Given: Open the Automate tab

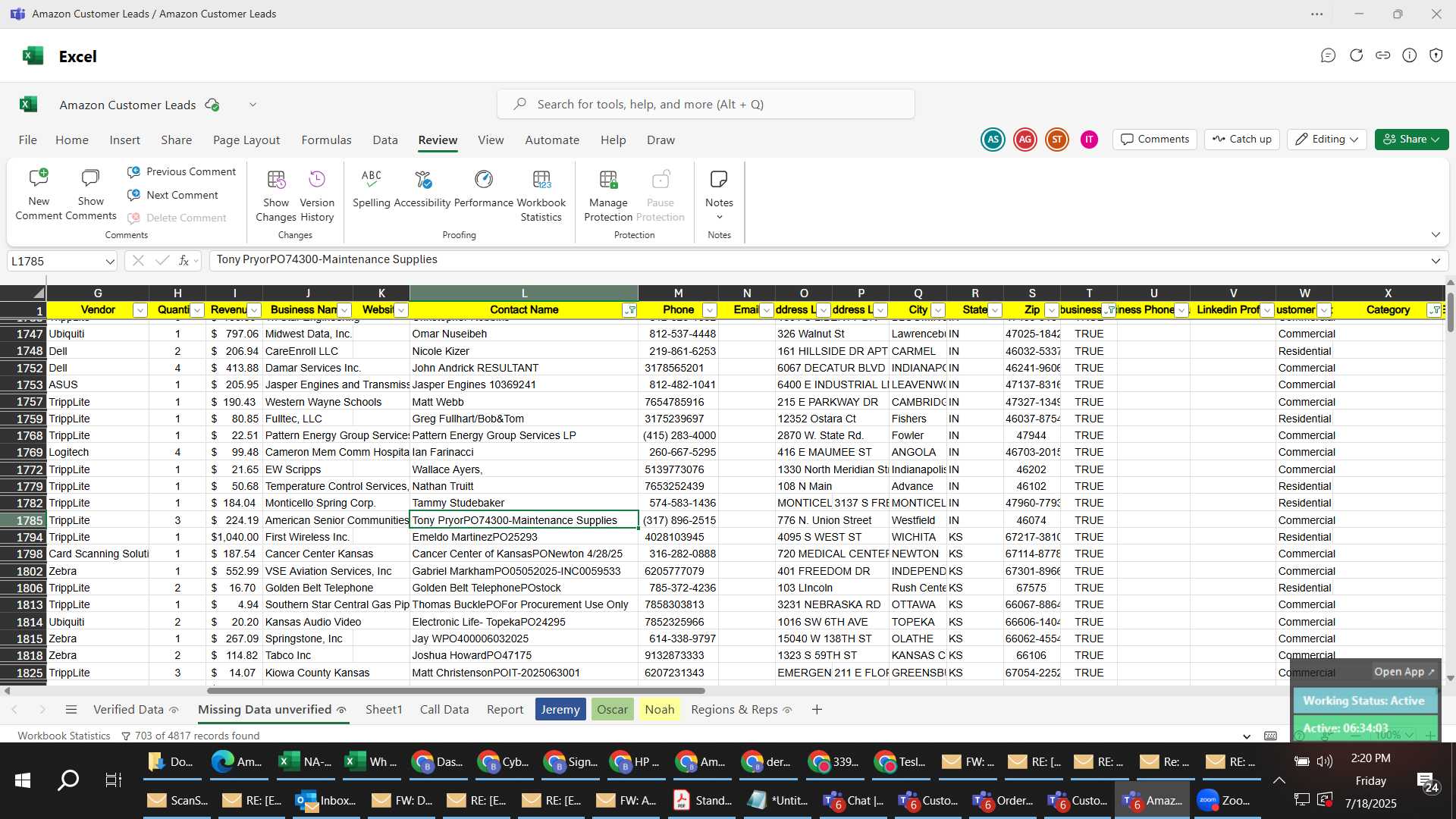Looking at the screenshot, I should coord(552,140).
